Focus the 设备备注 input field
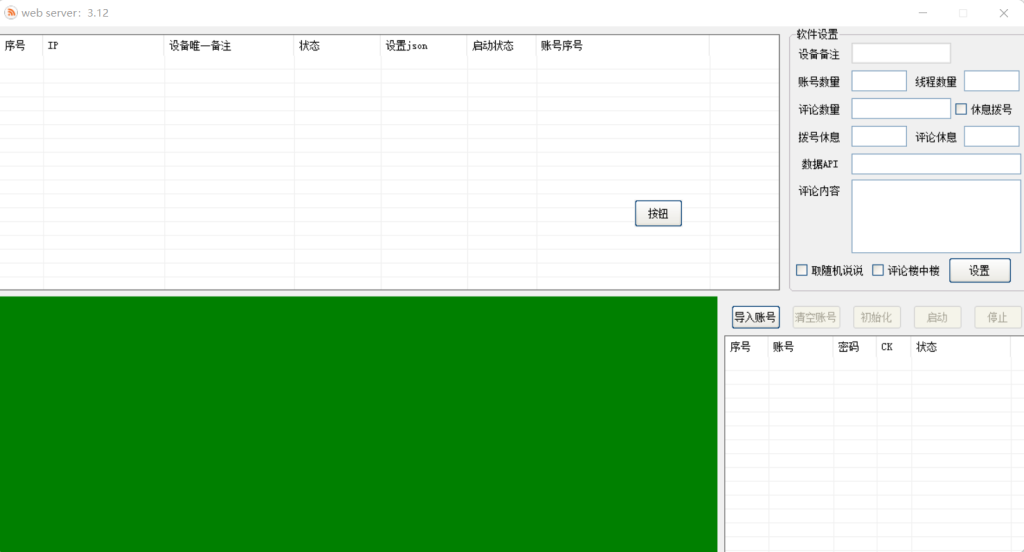This screenshot has width=1024, height=552. point(901,54)
